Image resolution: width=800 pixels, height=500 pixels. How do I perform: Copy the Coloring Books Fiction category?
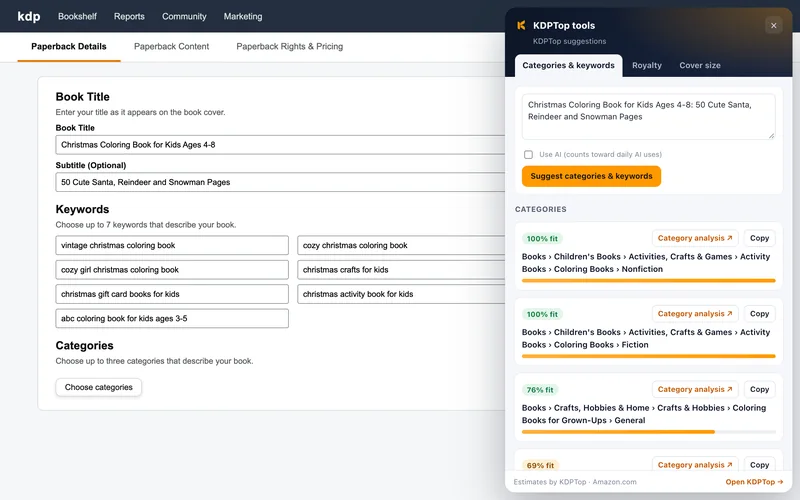tap(759, 314)
